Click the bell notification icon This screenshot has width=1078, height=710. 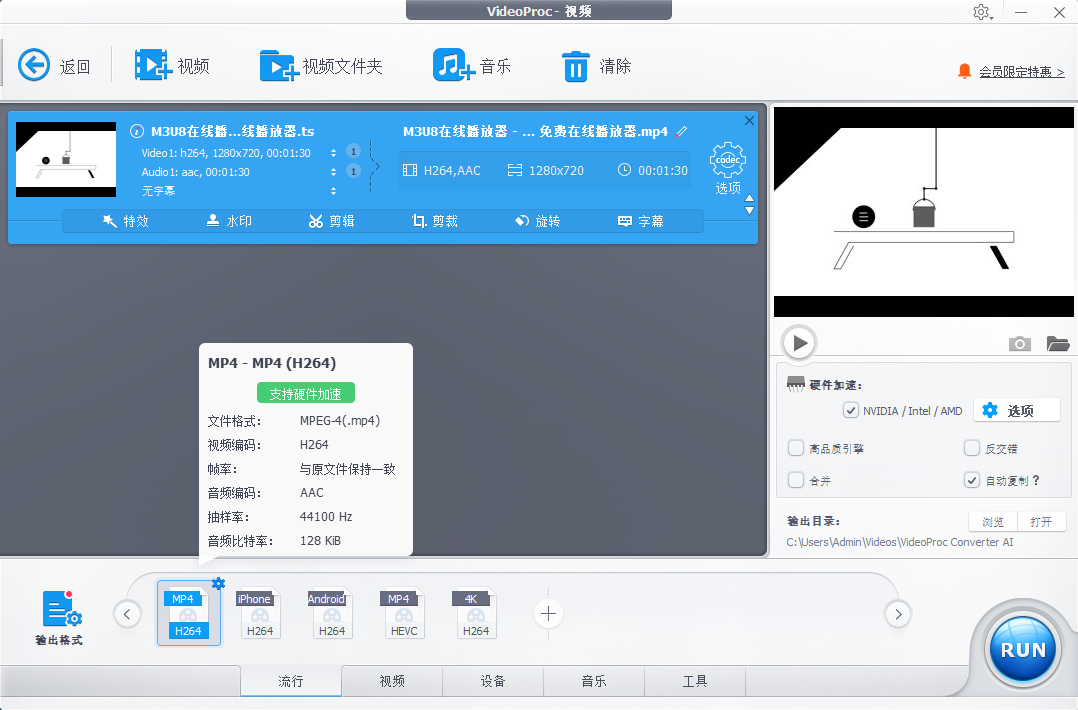[965, 71]
